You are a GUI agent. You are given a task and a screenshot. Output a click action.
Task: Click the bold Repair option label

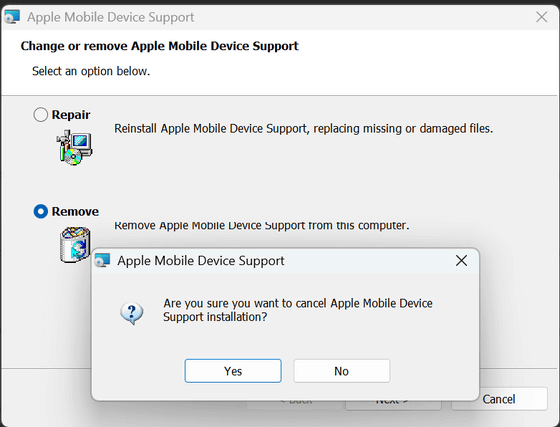[x=71, y=115]
